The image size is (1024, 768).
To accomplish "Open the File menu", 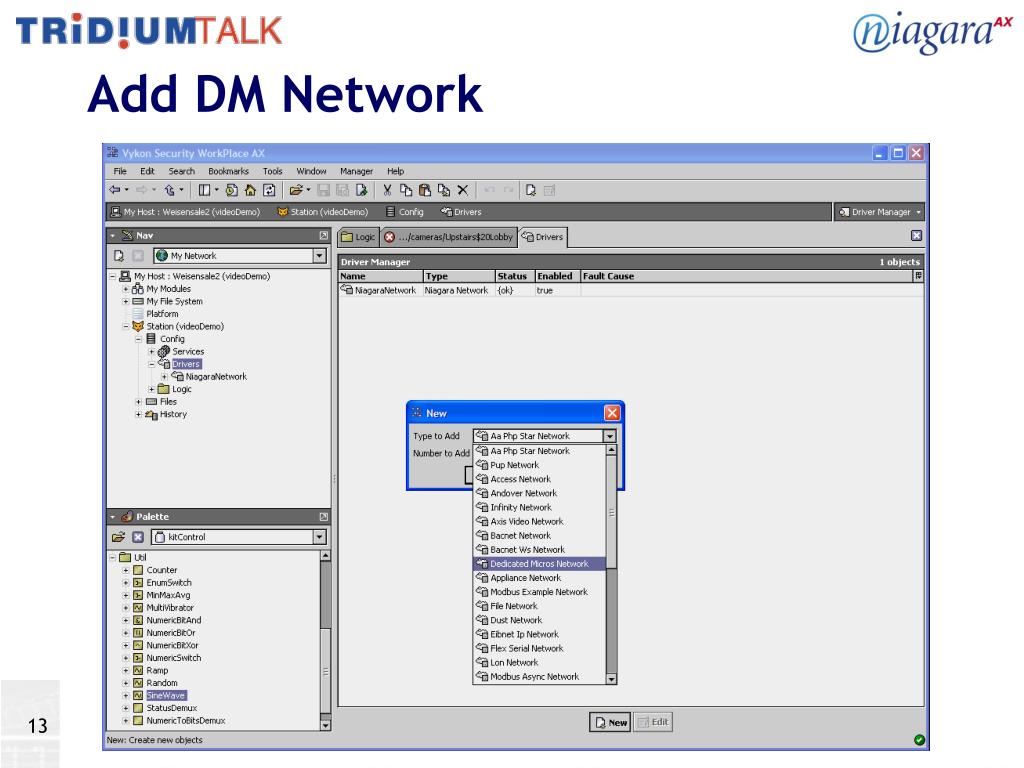I will click(120, 171).
